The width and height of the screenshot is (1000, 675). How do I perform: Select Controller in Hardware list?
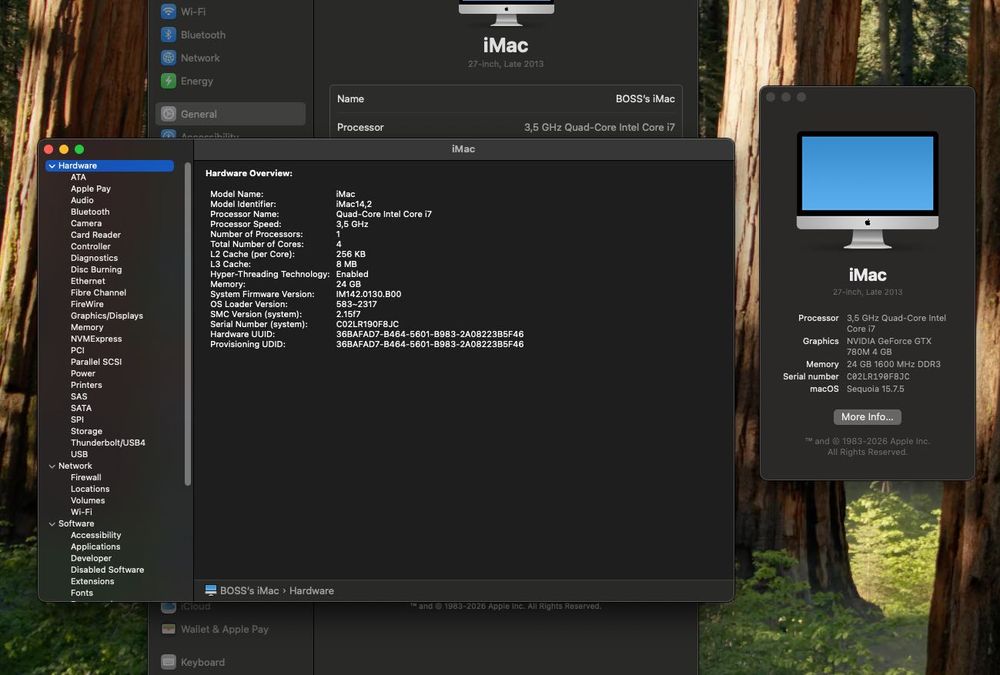[x=91, y=246]
